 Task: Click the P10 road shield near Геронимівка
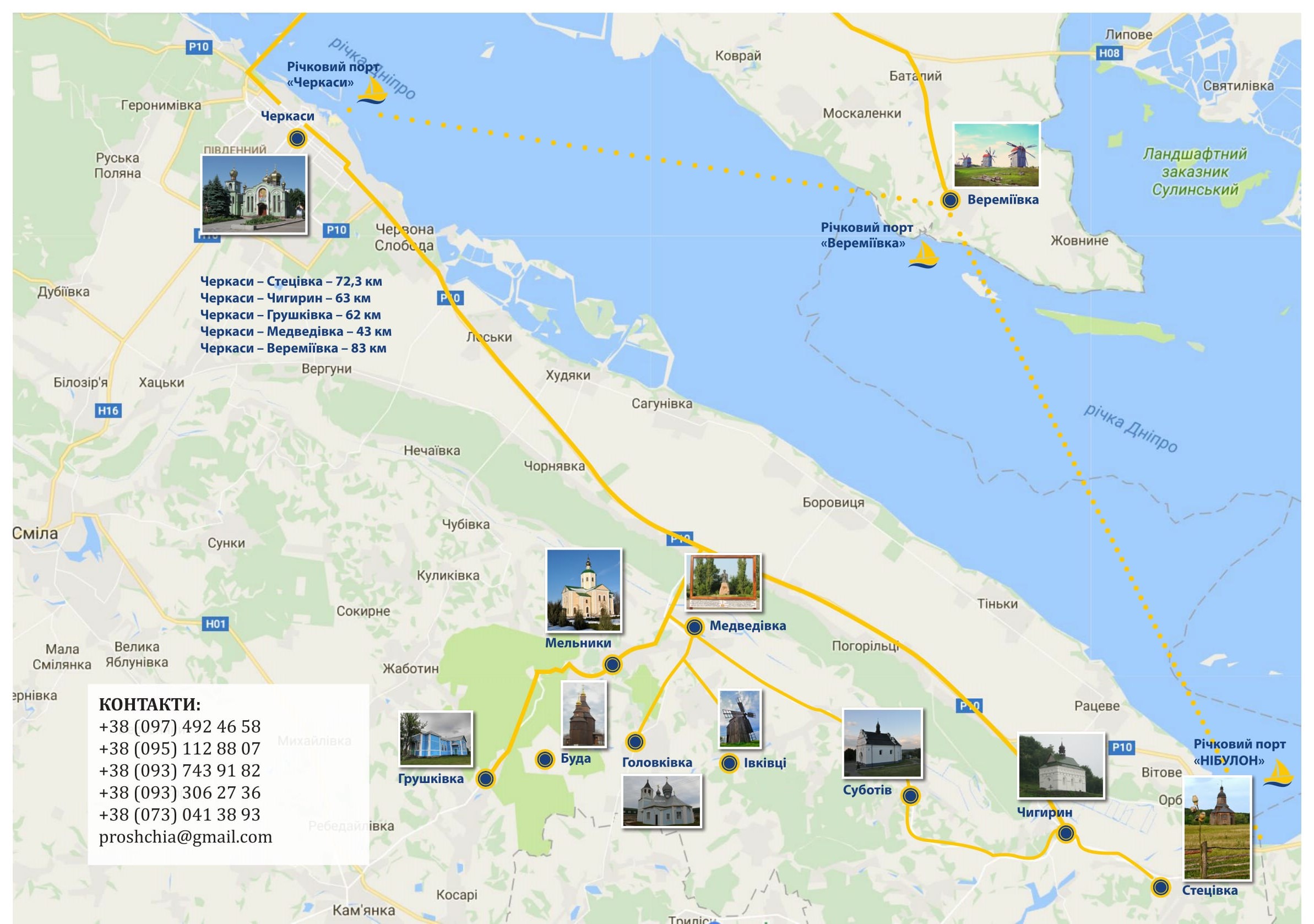click(x=199, y=47)
